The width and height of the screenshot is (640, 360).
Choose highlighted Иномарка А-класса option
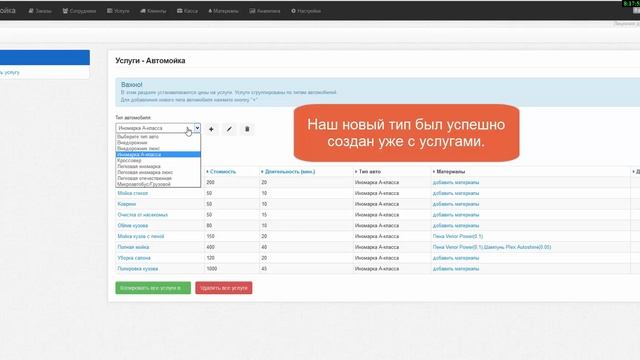click(x=158, y=154)
